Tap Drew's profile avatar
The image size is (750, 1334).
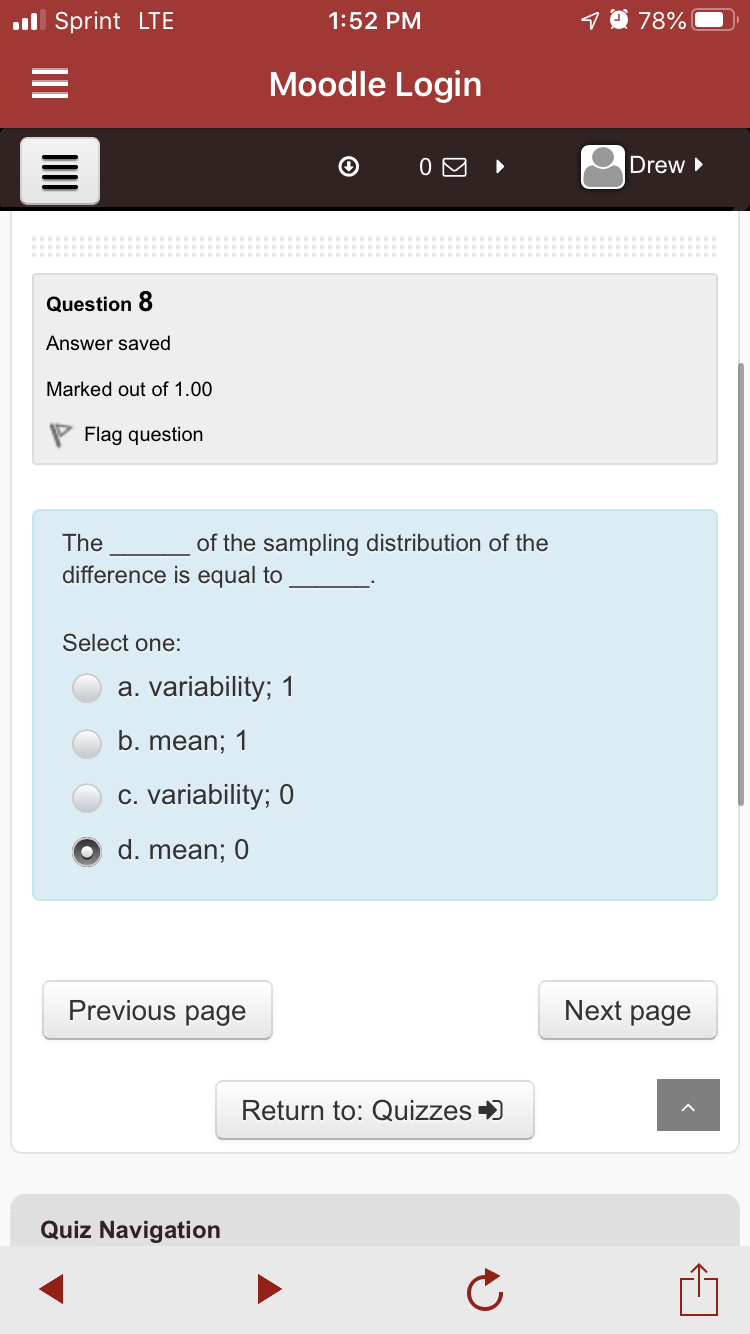(603, 167)
